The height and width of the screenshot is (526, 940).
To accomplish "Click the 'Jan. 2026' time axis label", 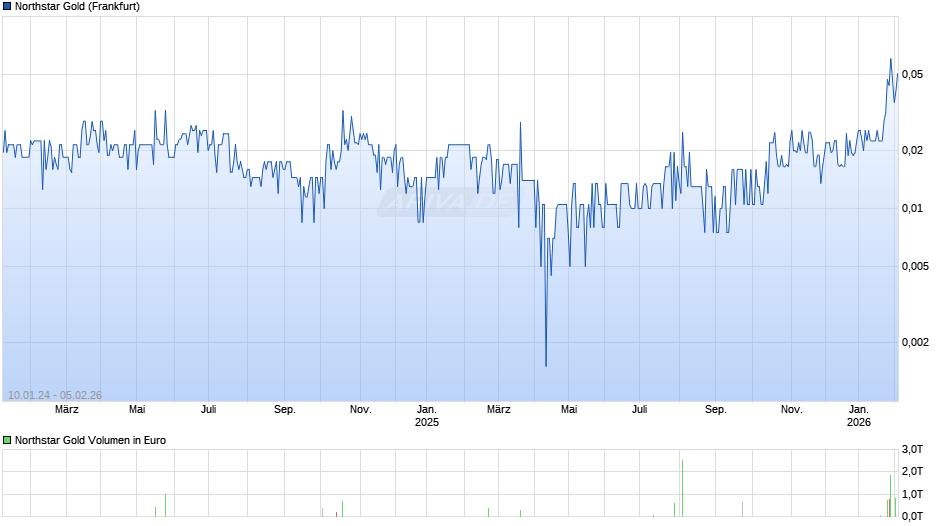I will click(x=858, y=416).
